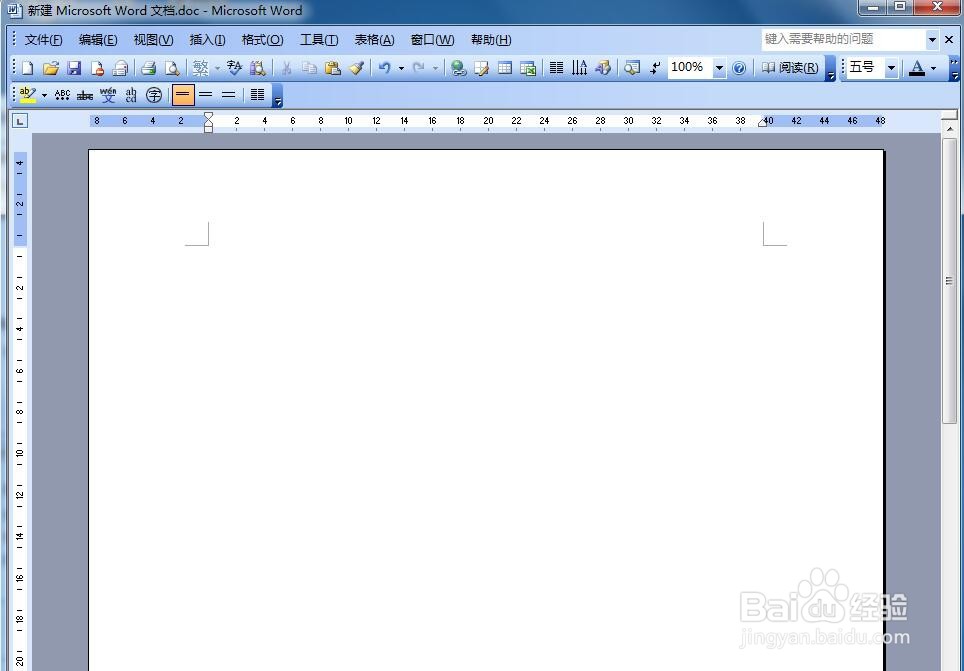Screen dimensions: 964x671
Task: Click the Copy icon
Action: [x=309, y=68]
